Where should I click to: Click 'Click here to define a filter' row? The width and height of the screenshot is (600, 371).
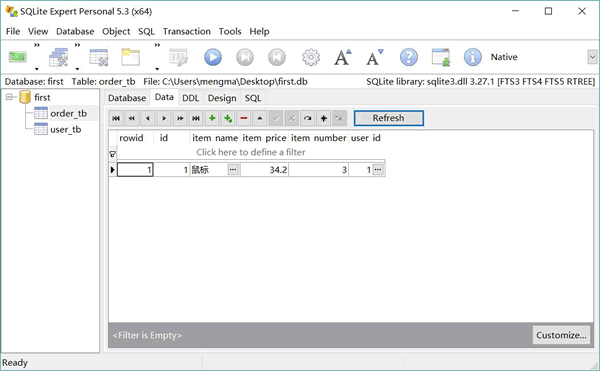tap(251, 152)
